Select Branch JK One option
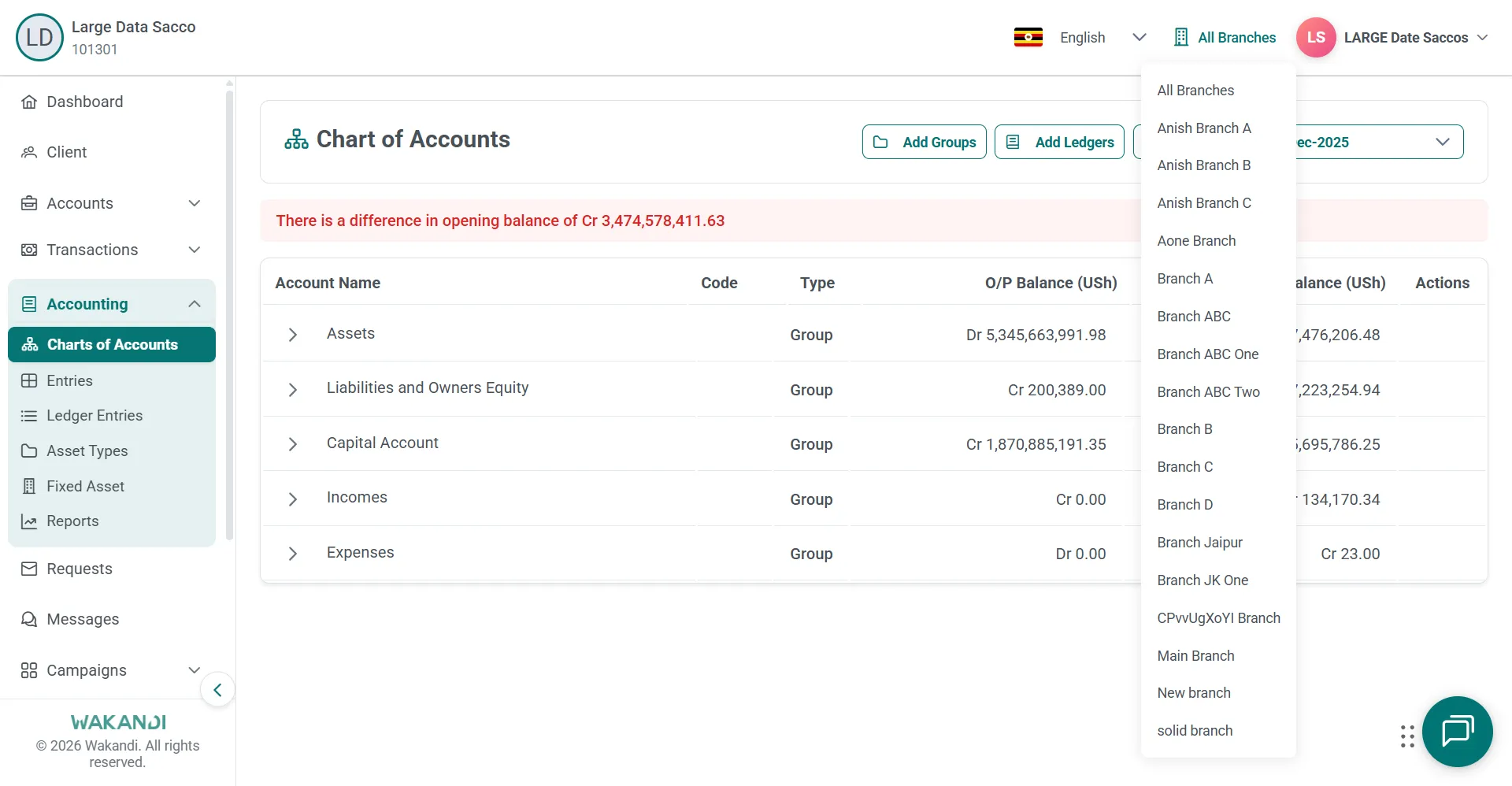Screen dimensions: 1512x786 pos(1218,580)
